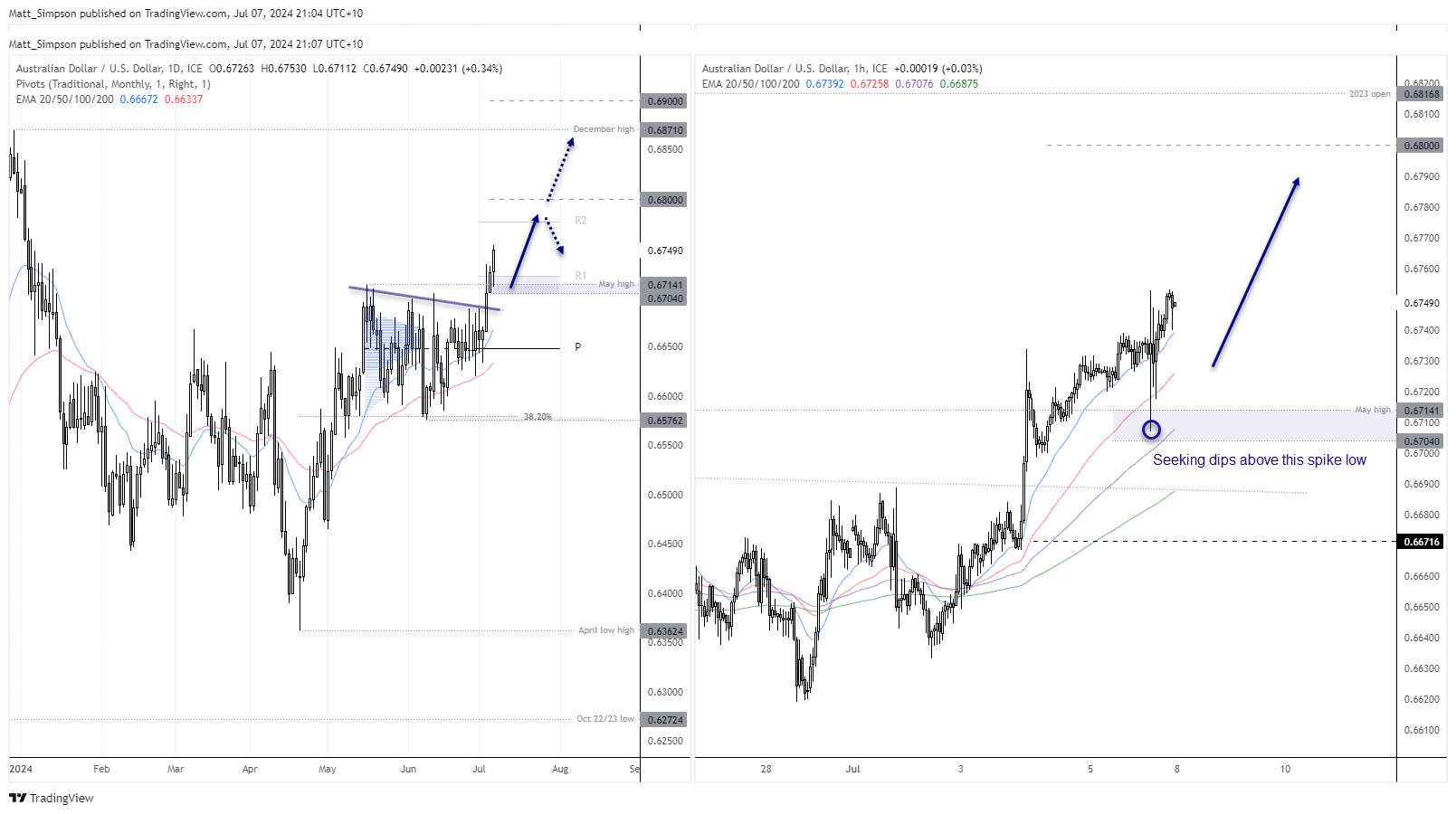Click the Apr marker on daily time axis
The height and width of the screenshot is (814, 1456).
[250, 769]
